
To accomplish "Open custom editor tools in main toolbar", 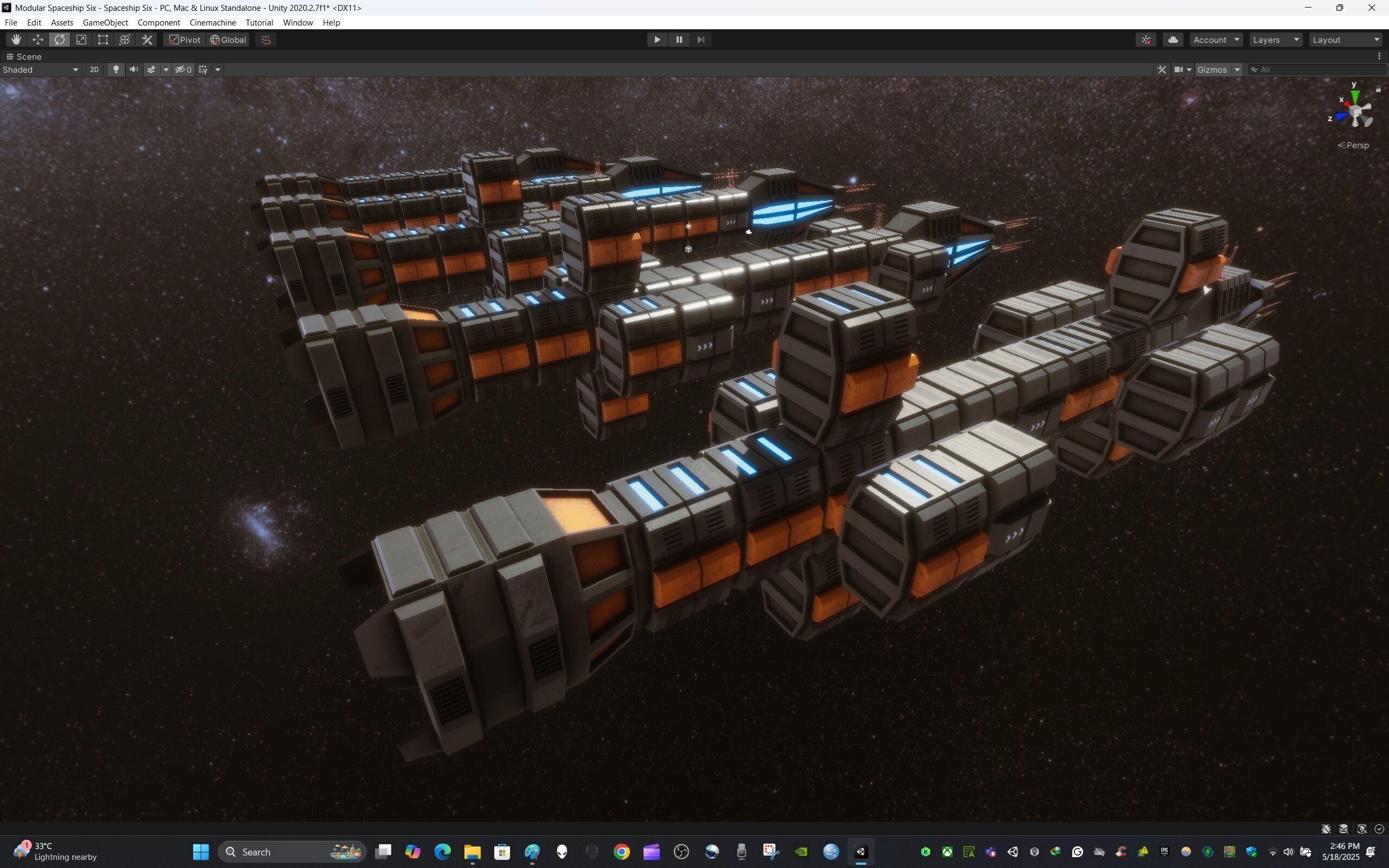I will [147, 40].
